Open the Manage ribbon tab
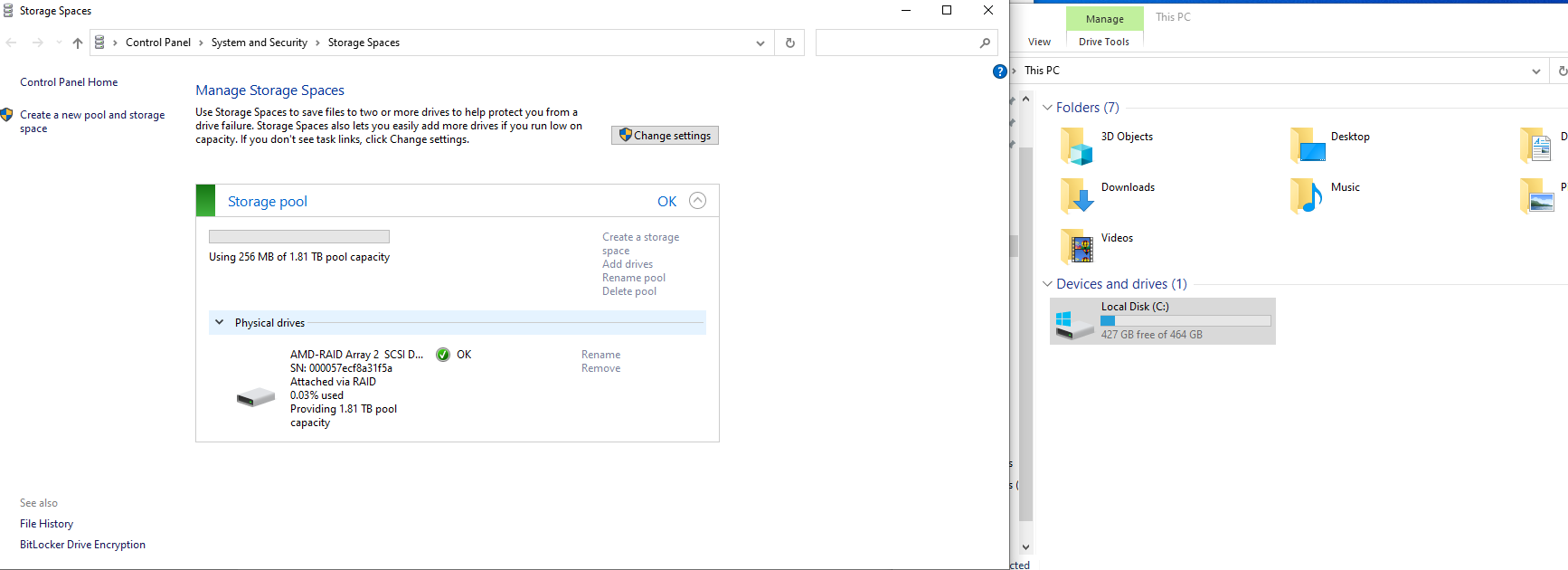Image resolution: width=1568 pixels, height=570 pixels. point(1105,19)
